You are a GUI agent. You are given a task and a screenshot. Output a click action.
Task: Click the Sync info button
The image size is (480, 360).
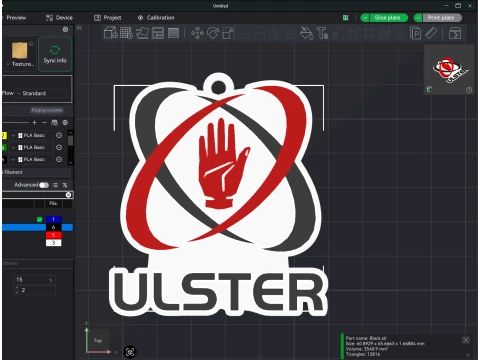click(55, 54)
